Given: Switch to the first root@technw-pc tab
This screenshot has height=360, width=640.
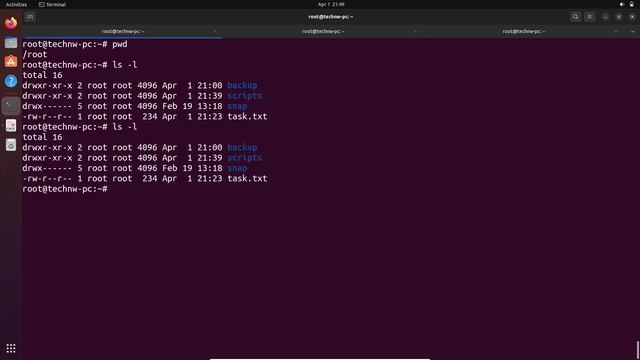Looking at the screenshot, I should coord(122,31).
